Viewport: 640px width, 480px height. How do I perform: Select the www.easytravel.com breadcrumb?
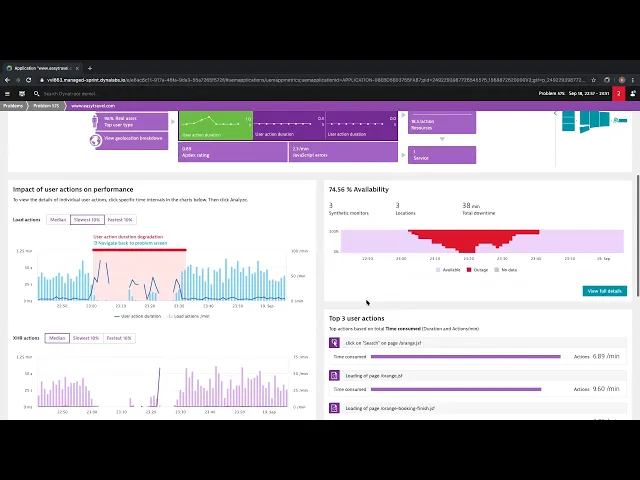[93, 106]
